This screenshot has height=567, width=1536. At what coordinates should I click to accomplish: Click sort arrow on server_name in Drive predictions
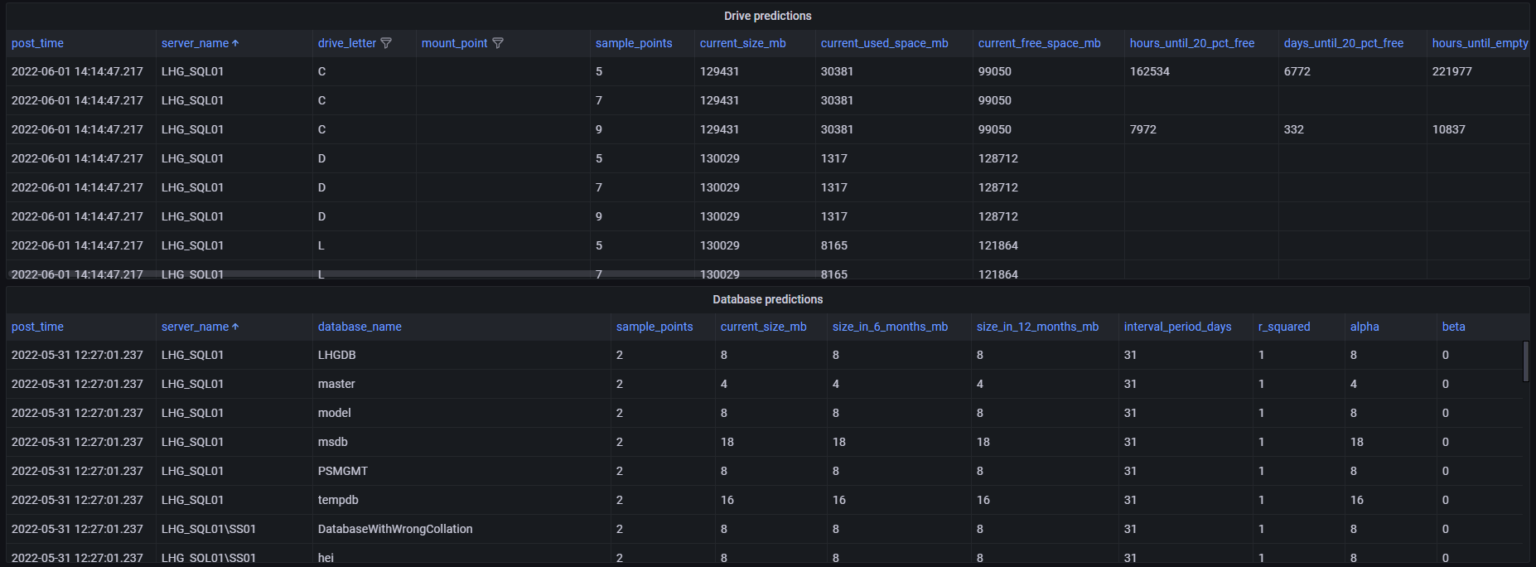point(236,44)
